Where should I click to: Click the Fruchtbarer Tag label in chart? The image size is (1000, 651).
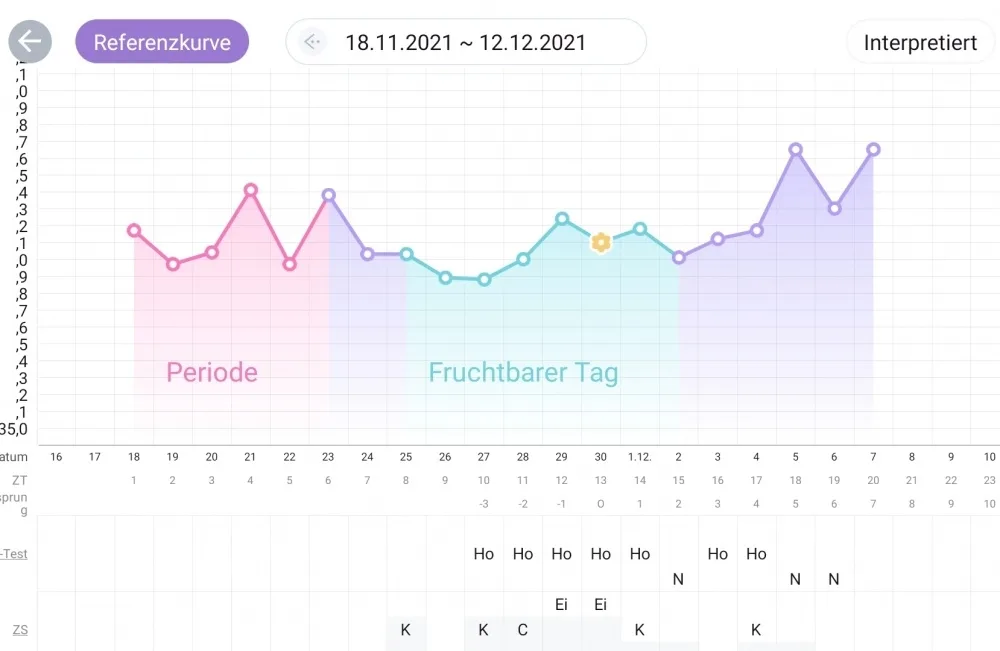[x=523, y=373]
